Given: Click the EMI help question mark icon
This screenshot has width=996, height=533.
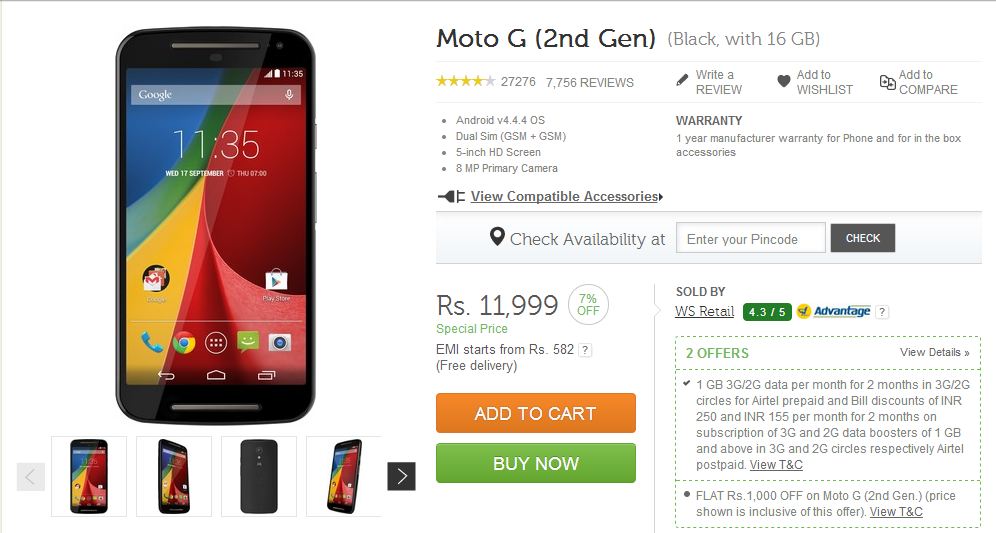Looking at the screenshot, I should (x=585, y=350).
